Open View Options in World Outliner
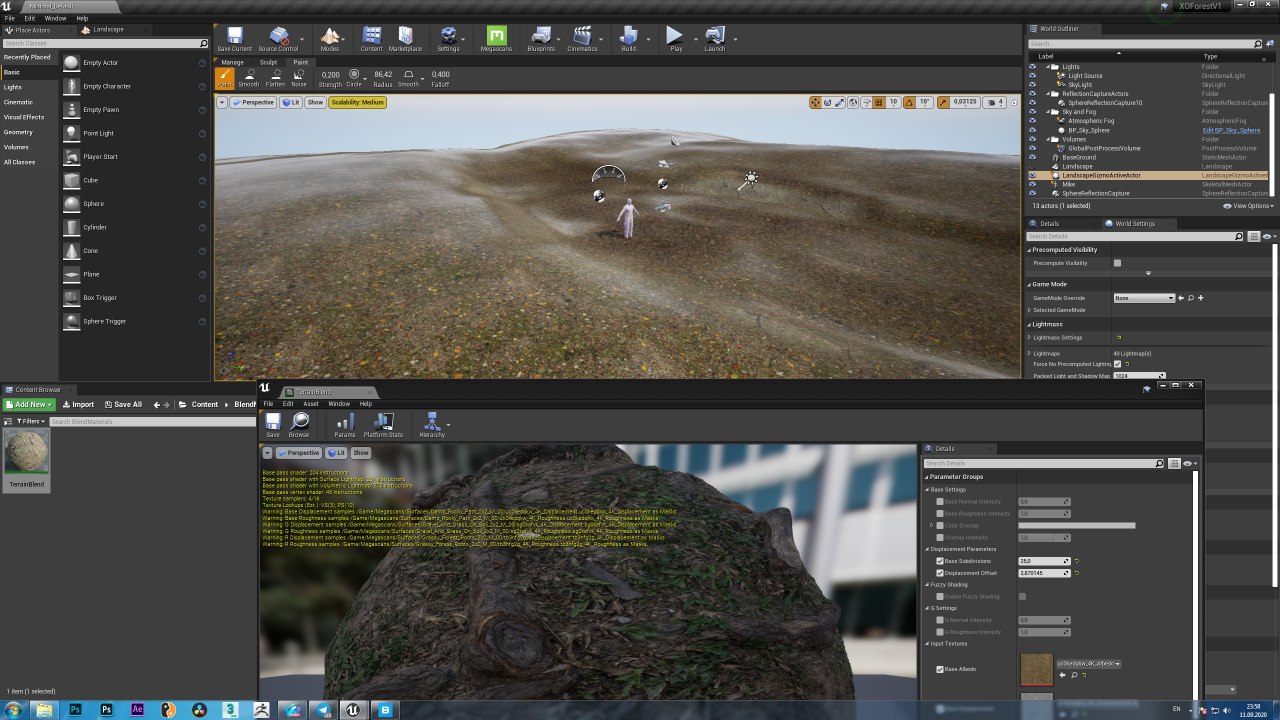 point(1248,206)
